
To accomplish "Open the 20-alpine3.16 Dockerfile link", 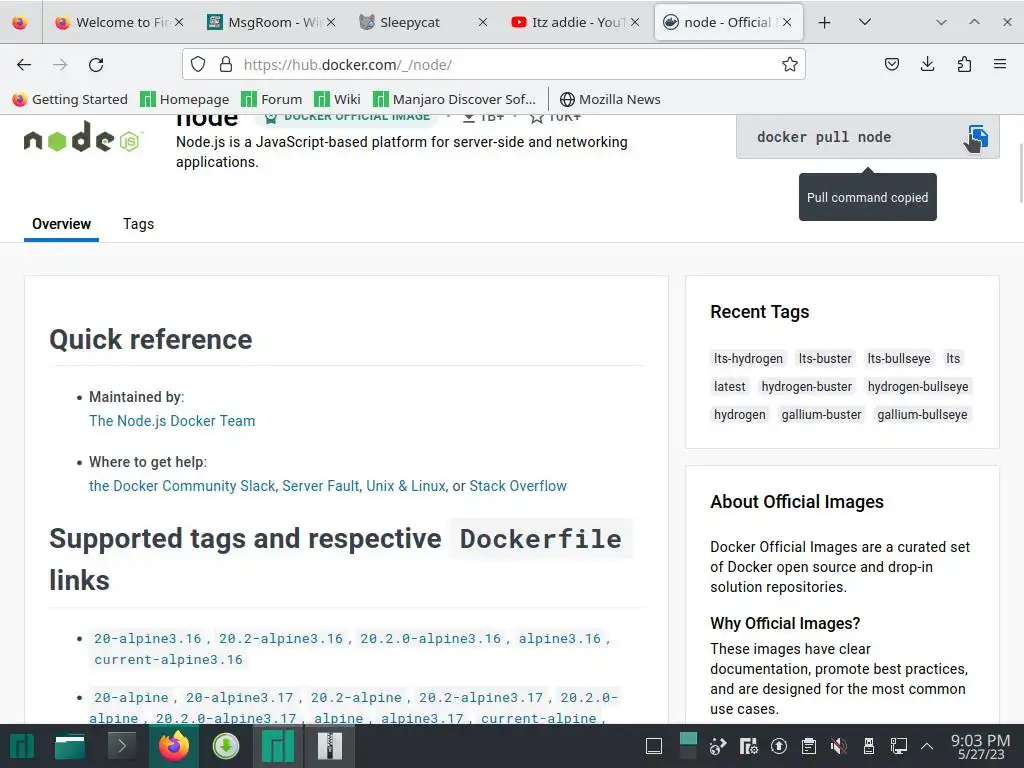I will coord(148,638).
